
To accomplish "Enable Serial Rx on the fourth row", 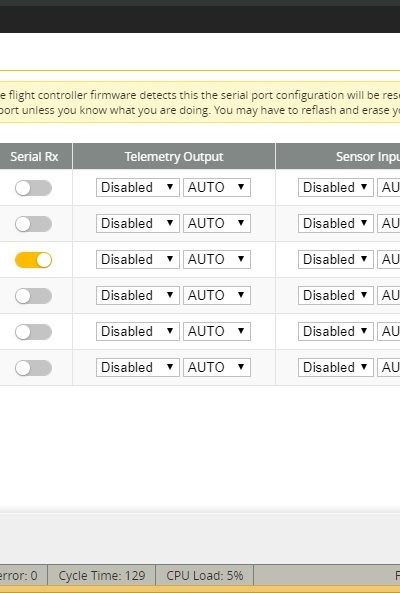I will pos(33,296).
